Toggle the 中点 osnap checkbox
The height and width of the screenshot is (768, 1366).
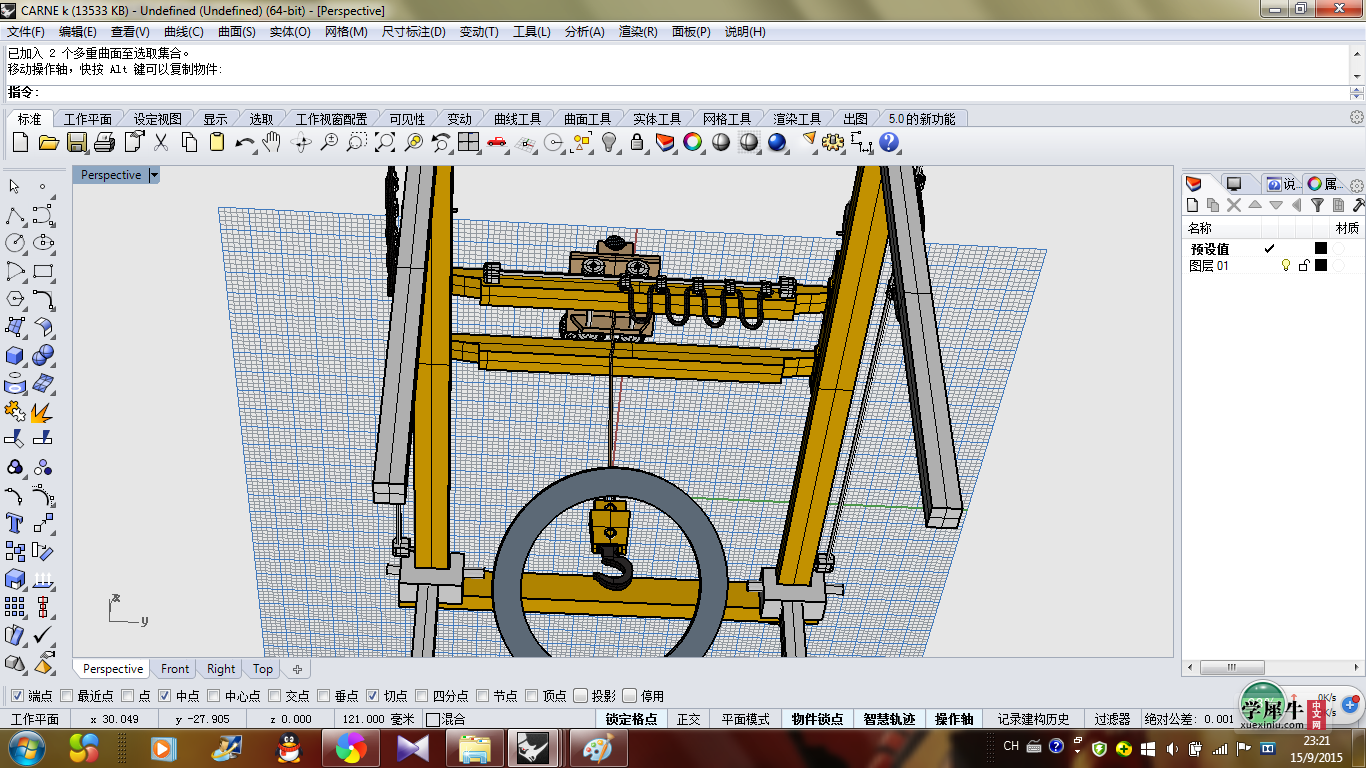point(165,696)
